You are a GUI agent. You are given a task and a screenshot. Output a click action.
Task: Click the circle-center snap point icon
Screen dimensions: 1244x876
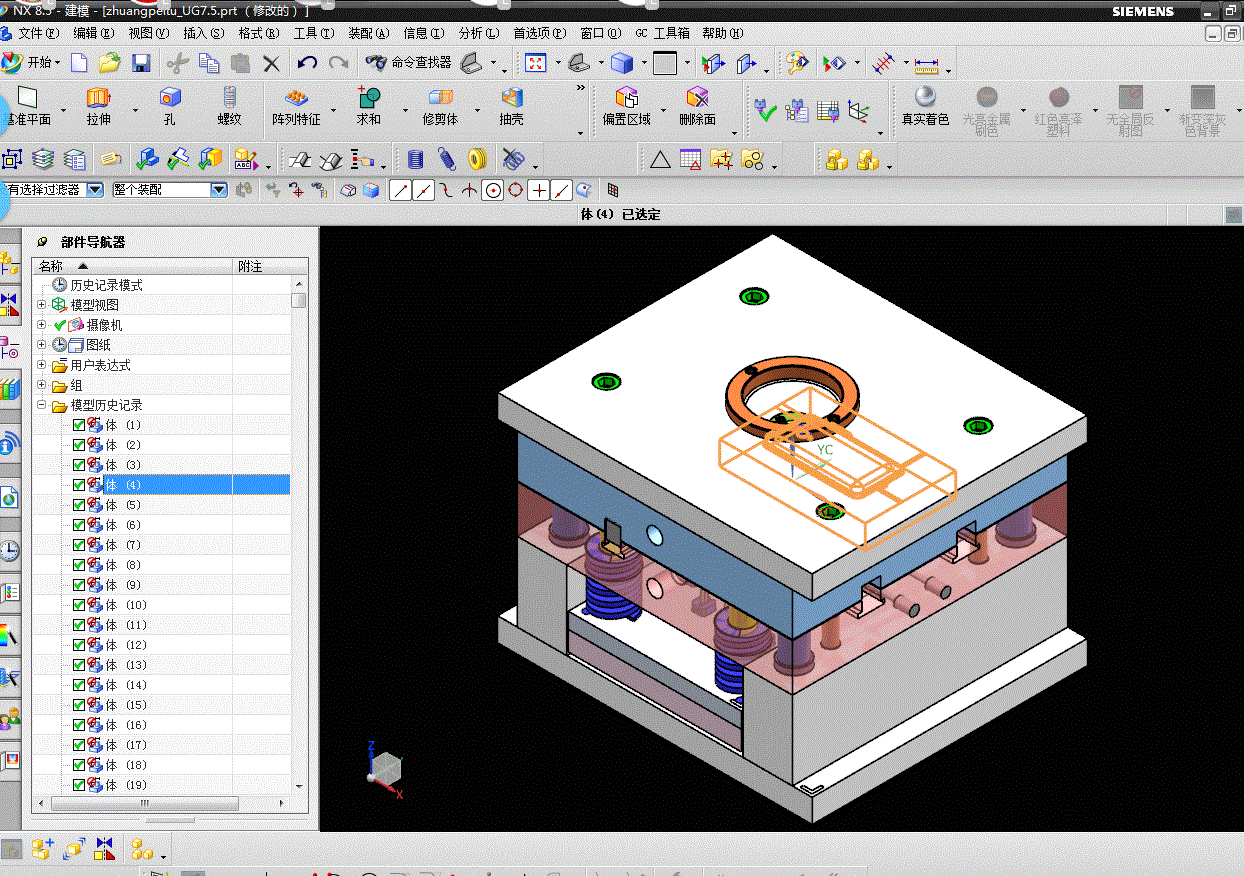[x=492, y=190]
